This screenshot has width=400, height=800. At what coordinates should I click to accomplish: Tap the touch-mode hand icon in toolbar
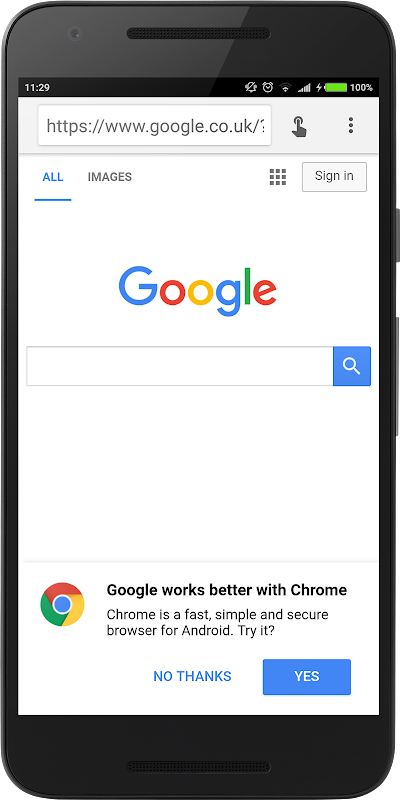pyautogui.click(x=299, y=126)
